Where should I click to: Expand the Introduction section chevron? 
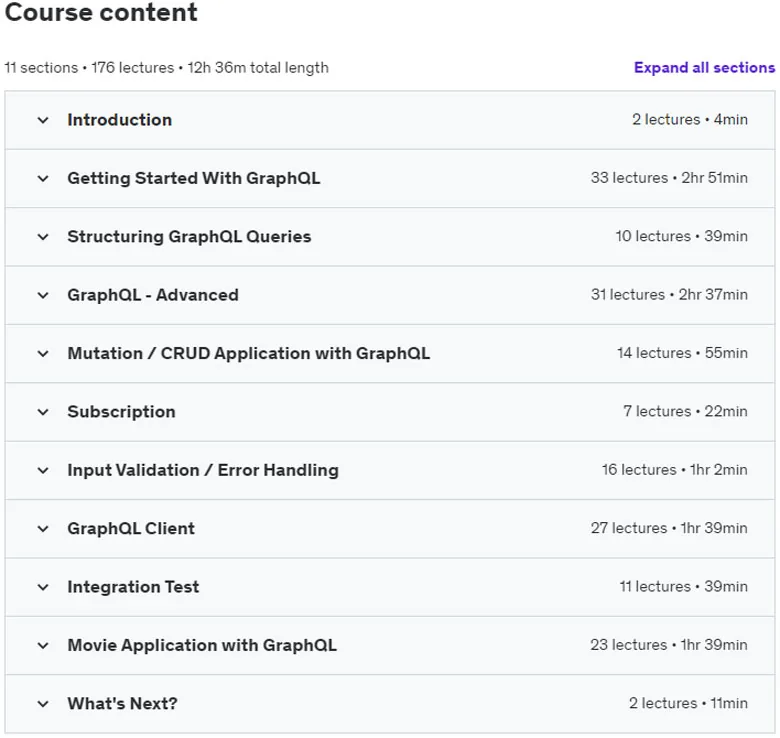pos(43,120)
